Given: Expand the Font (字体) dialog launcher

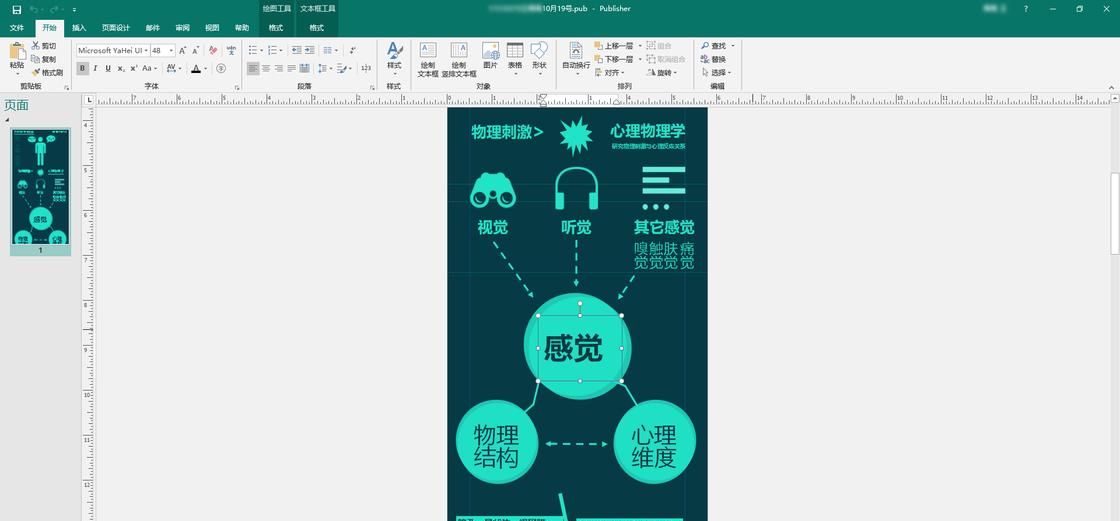Looking at the screenshot, I should (x=236, y=87).
